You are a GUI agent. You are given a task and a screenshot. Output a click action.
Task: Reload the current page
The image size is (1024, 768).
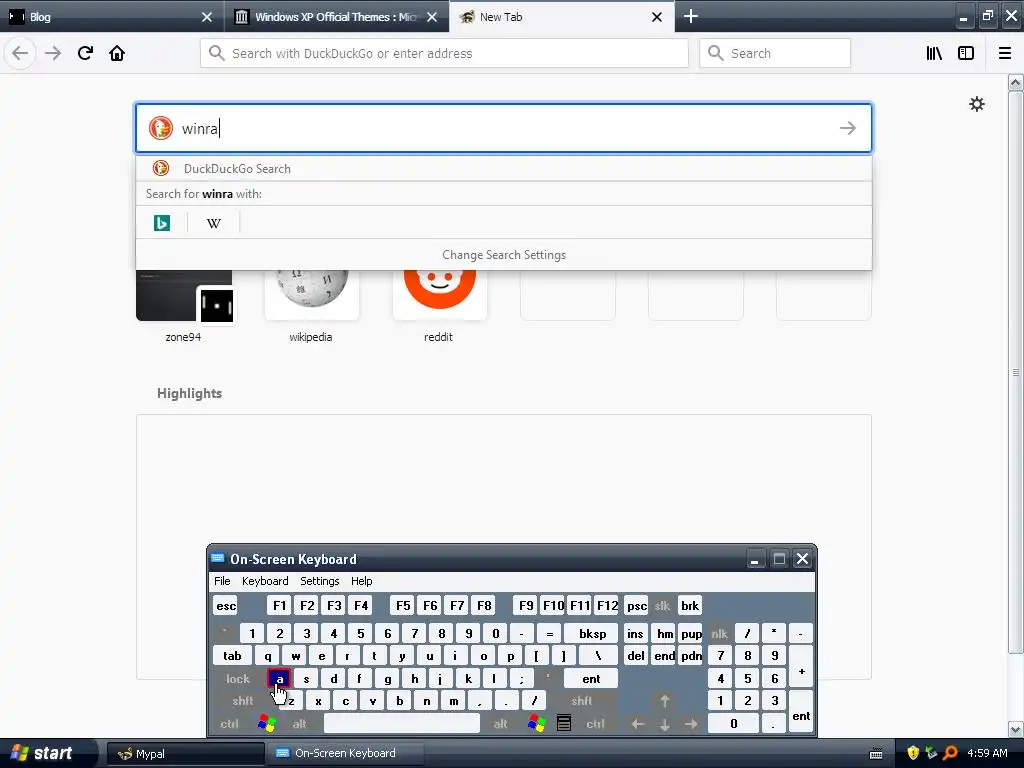pos(85,53)
